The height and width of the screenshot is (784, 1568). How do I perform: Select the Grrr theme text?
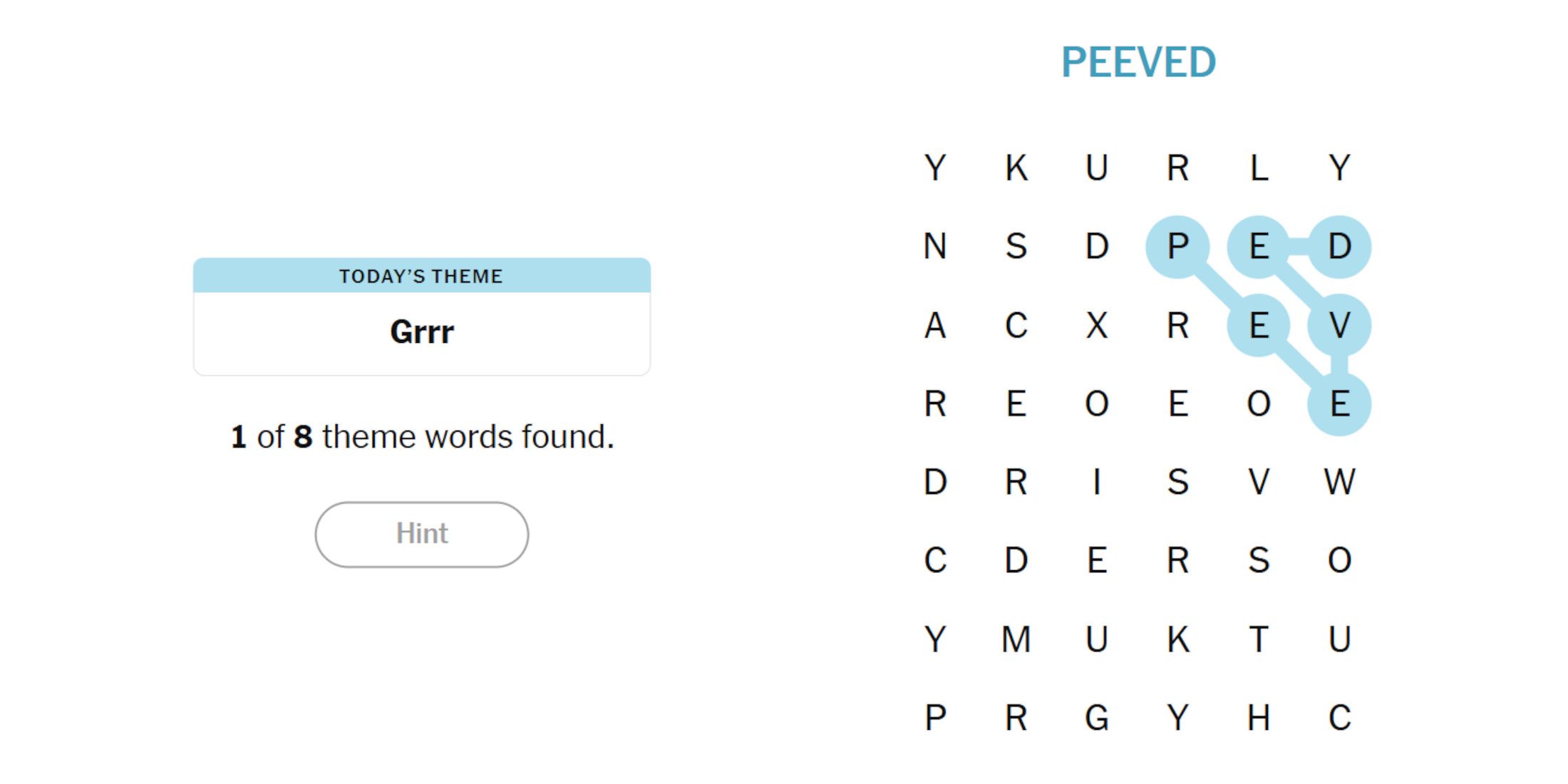(x=421, y=332)
